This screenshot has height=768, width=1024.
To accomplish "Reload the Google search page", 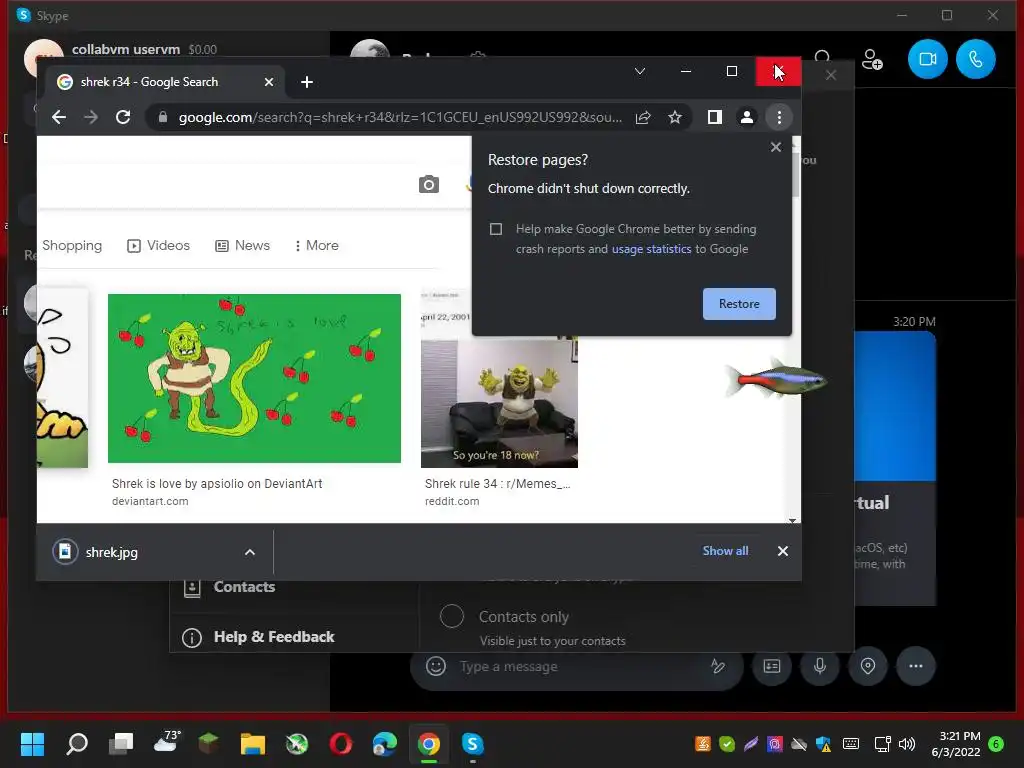I will (123, 118).
